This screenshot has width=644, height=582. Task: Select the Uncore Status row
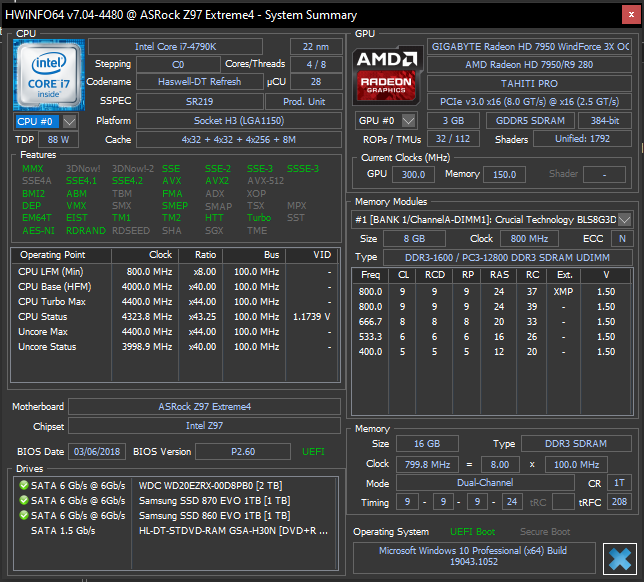[175, 347]
